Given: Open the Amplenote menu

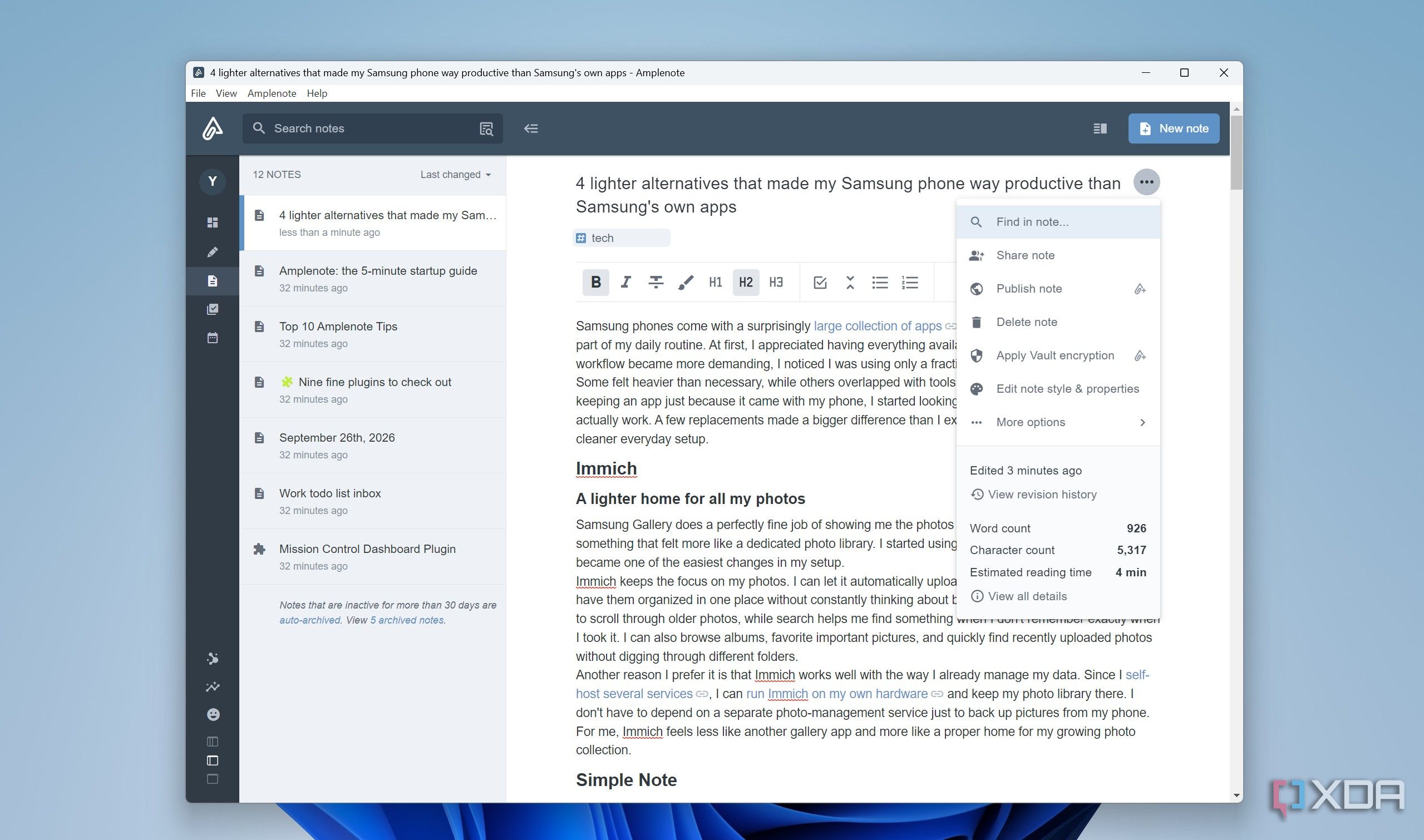Looking at the screenshot, I should (x=272, y=93).
